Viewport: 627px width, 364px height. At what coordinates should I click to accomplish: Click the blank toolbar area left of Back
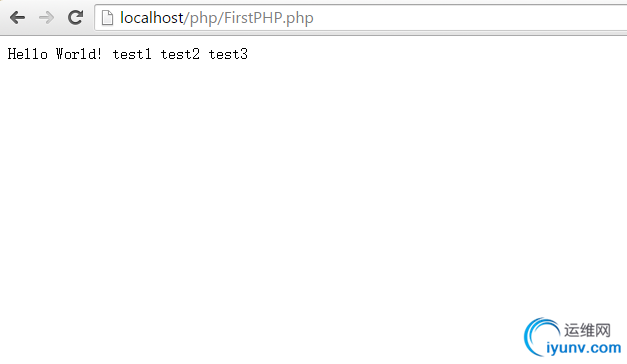coord(4,18)
